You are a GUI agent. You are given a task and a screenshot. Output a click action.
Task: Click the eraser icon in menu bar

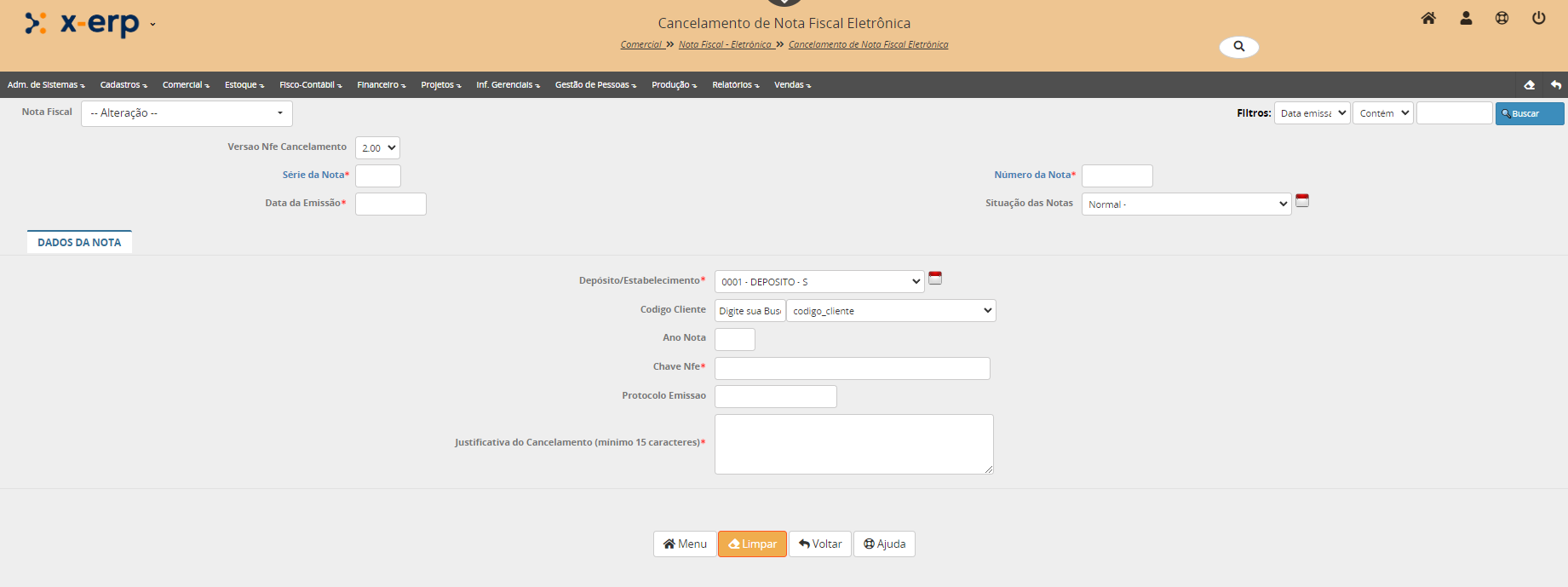(x=1529, y=85)
